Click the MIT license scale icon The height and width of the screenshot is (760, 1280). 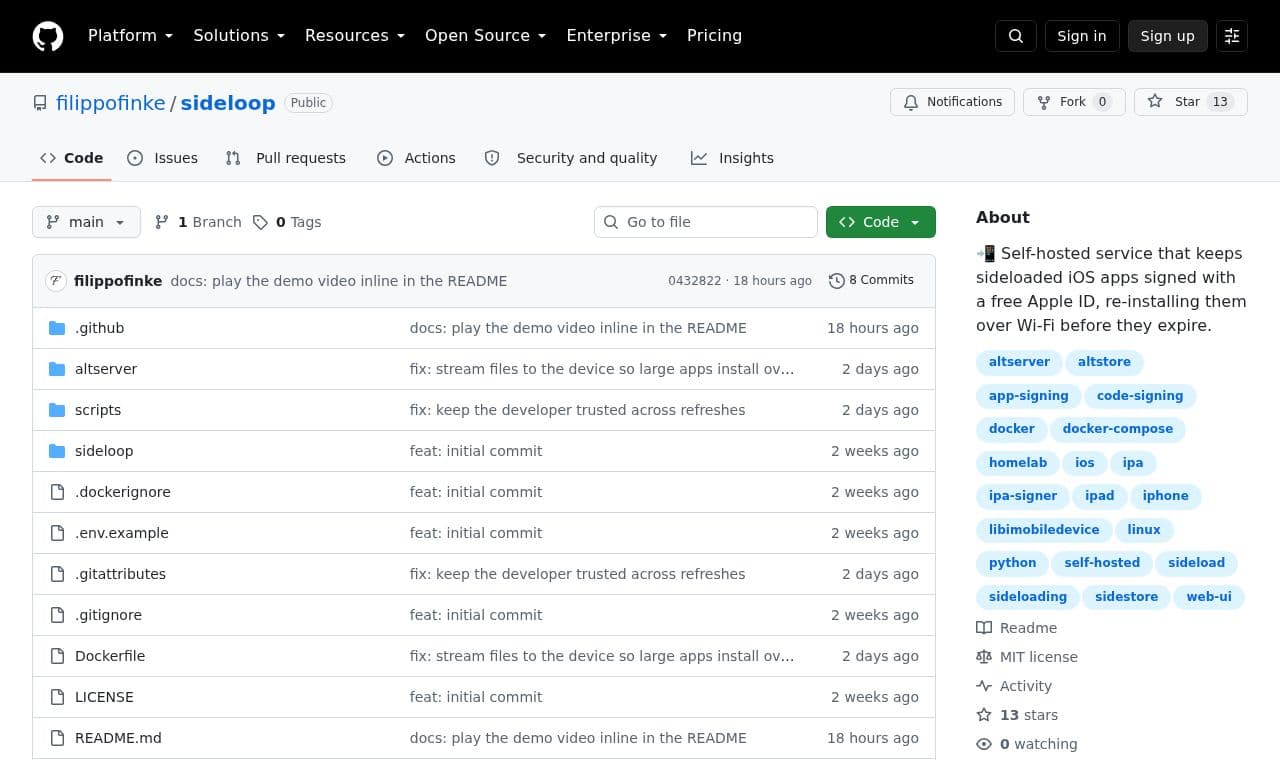[x=984, y=657]
